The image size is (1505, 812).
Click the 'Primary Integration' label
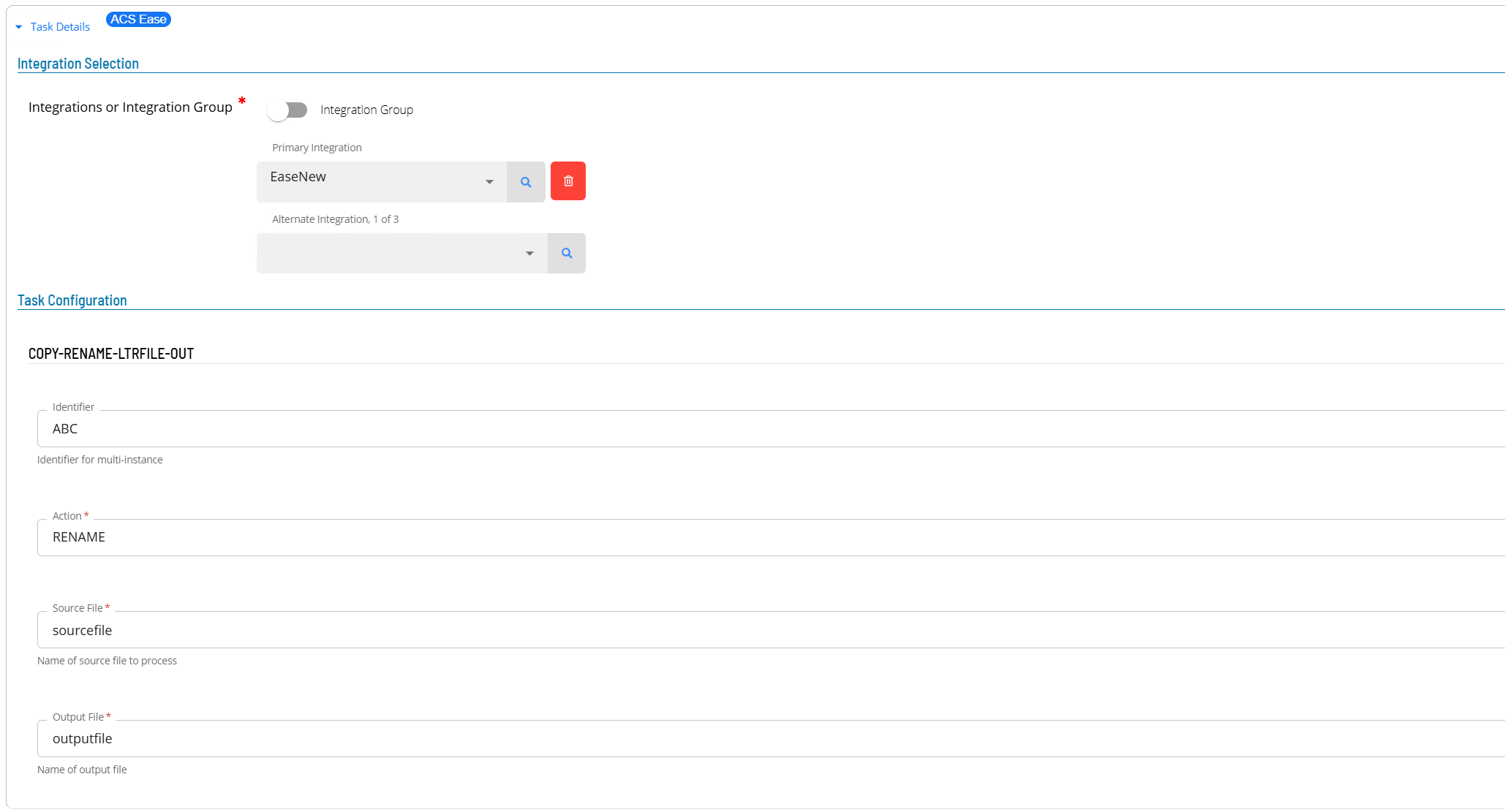coord(317,148)
